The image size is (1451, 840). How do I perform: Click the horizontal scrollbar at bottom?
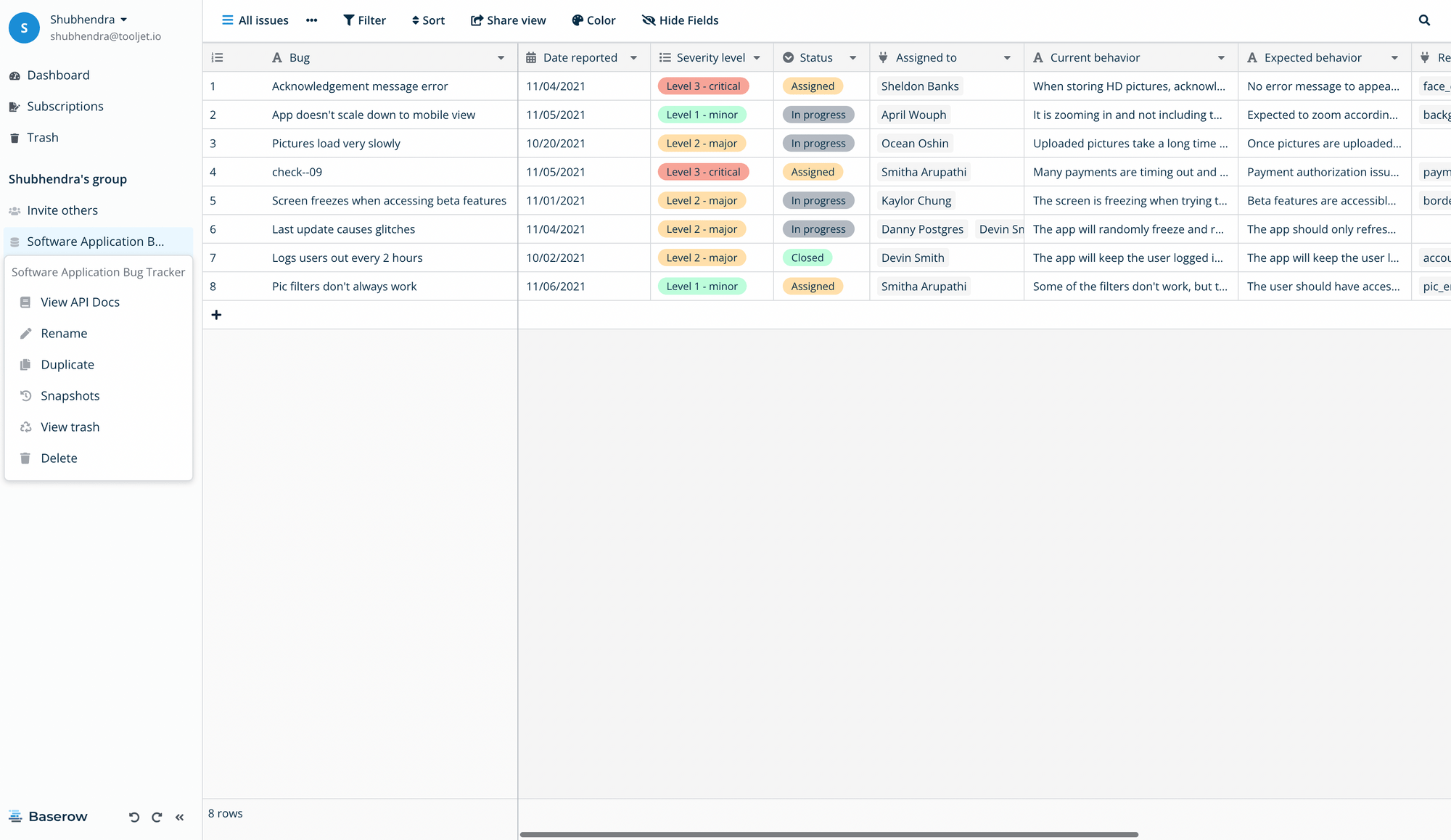(x=829, y=834)
